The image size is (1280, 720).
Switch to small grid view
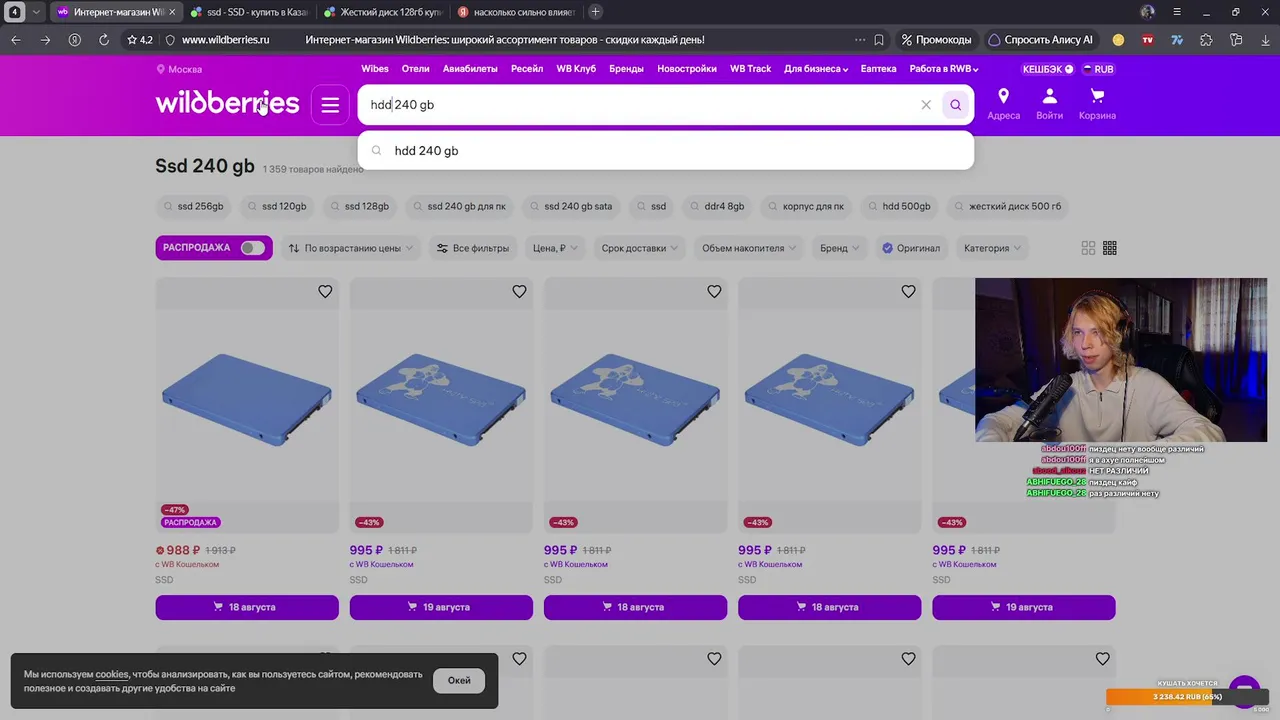tap(1110, 248)
